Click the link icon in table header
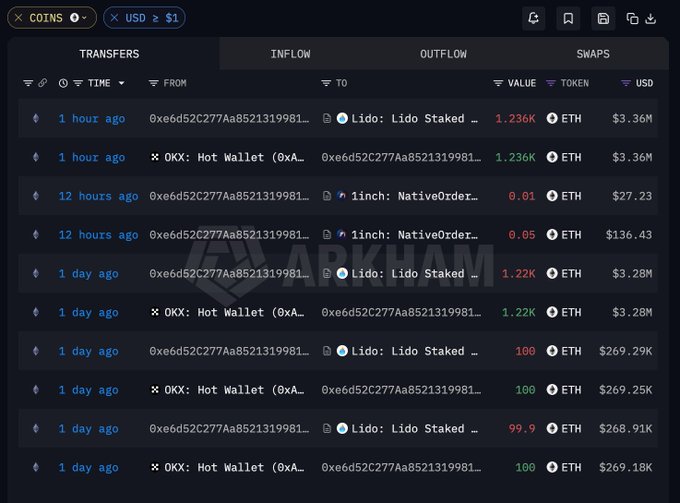 42,83
